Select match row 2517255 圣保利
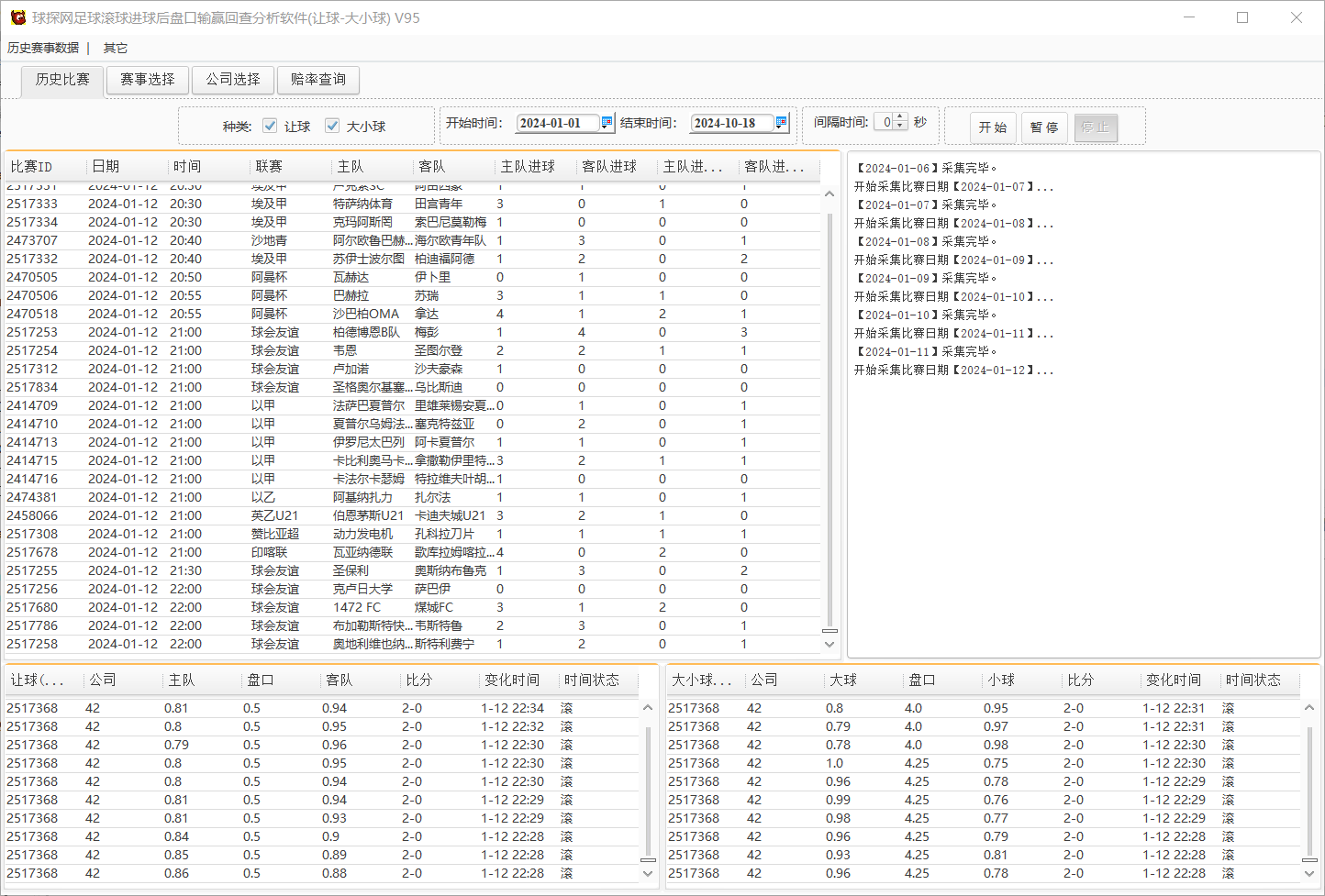Viewport: 1325px width, 896px height. pyautogui.click(x=413, y=570)
